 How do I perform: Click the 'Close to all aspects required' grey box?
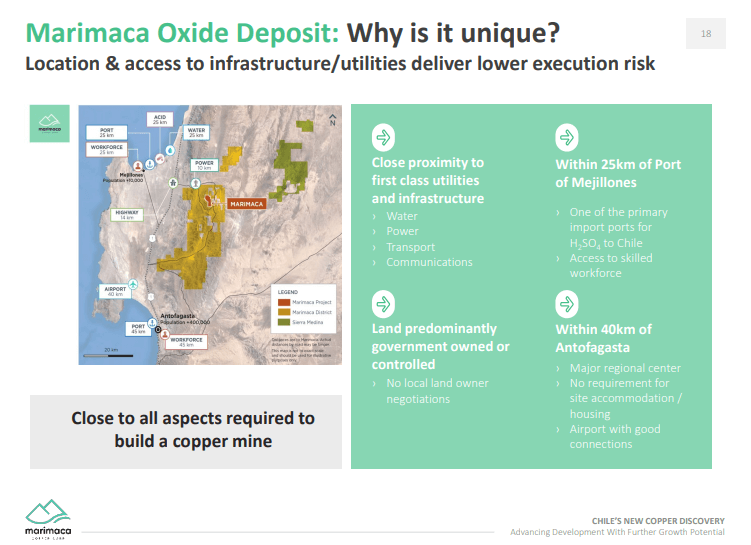(x=186, y=432)
